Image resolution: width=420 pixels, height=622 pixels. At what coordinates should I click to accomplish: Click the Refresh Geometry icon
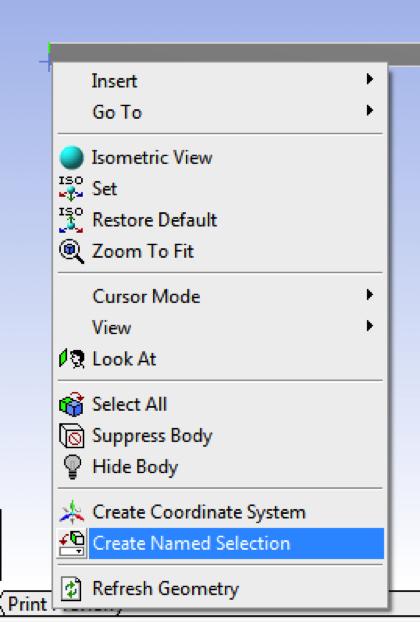[71, 589]
